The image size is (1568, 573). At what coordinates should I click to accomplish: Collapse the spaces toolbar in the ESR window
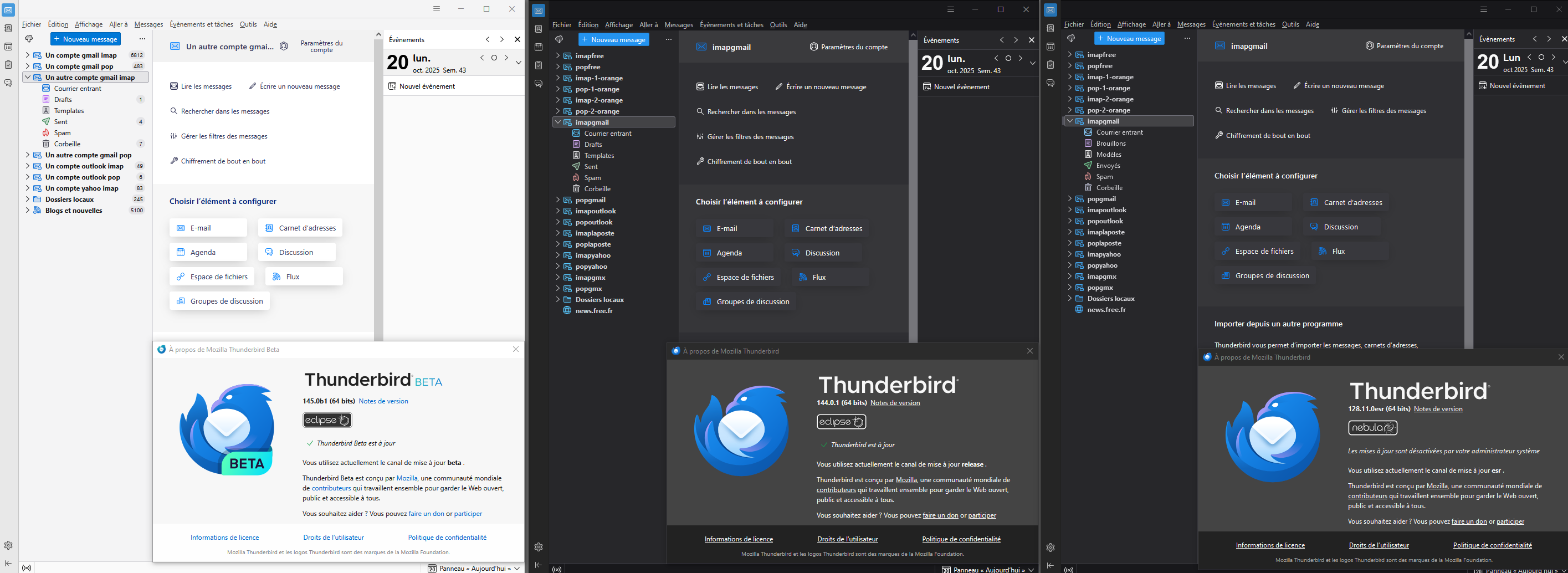click(1051, 566)
